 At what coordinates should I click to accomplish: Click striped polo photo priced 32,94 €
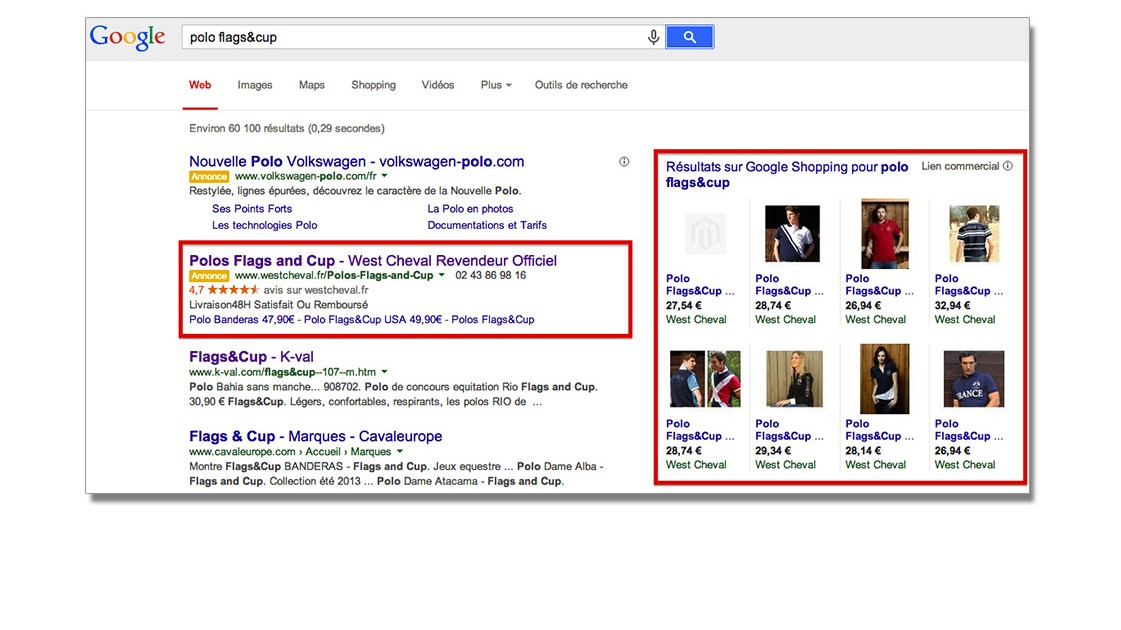(x=974, y=233)
